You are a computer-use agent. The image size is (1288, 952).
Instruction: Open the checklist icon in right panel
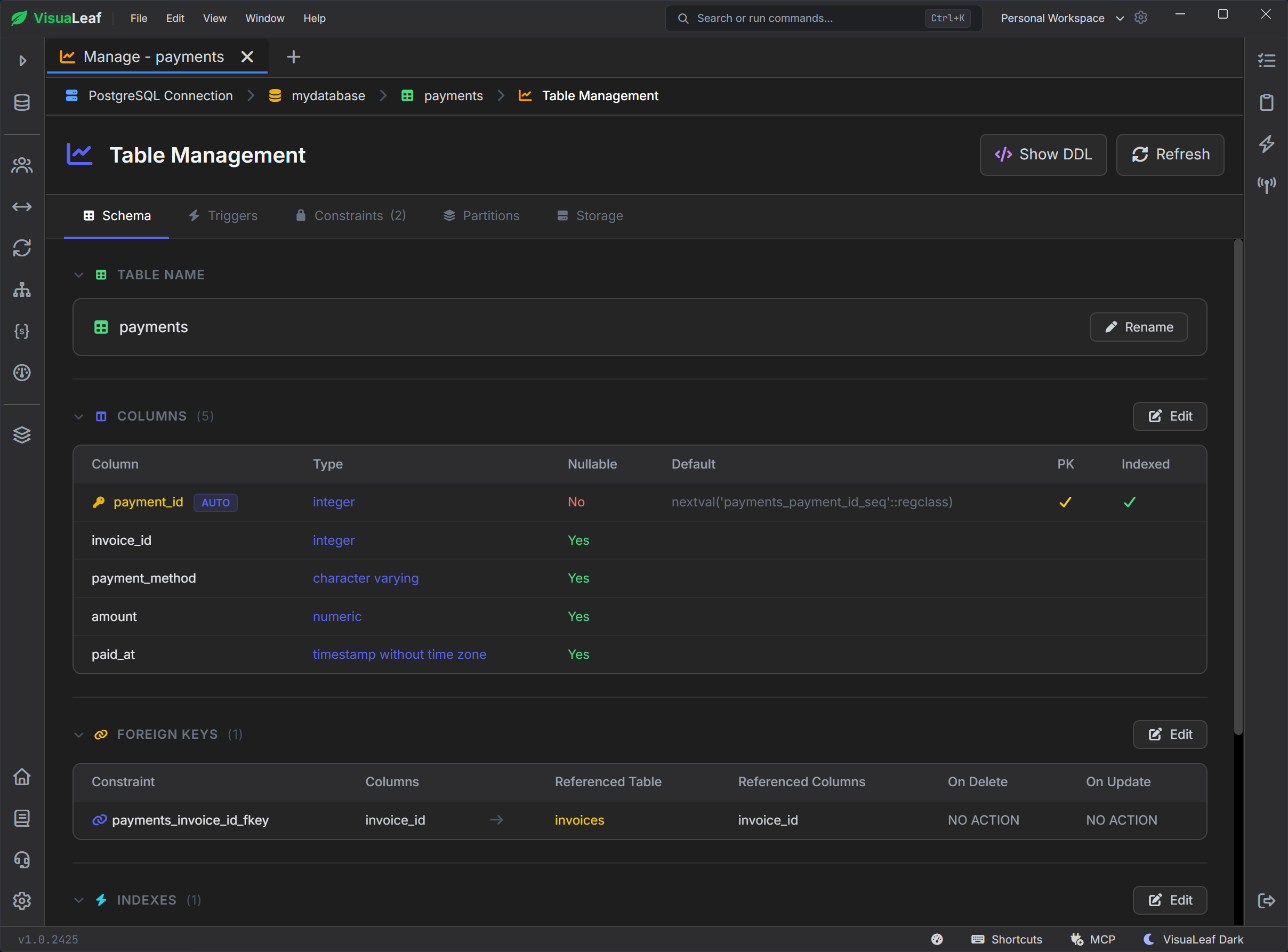(1267, 61)
